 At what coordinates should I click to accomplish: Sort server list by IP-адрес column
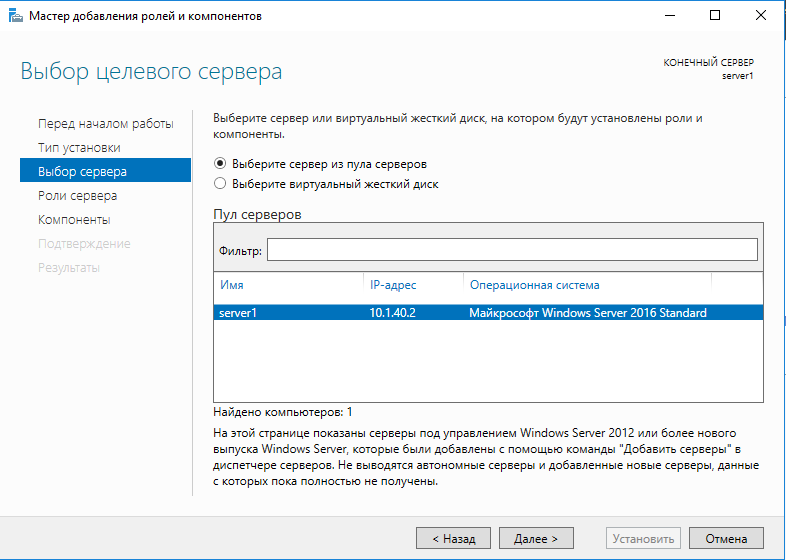tap(412, 285)
